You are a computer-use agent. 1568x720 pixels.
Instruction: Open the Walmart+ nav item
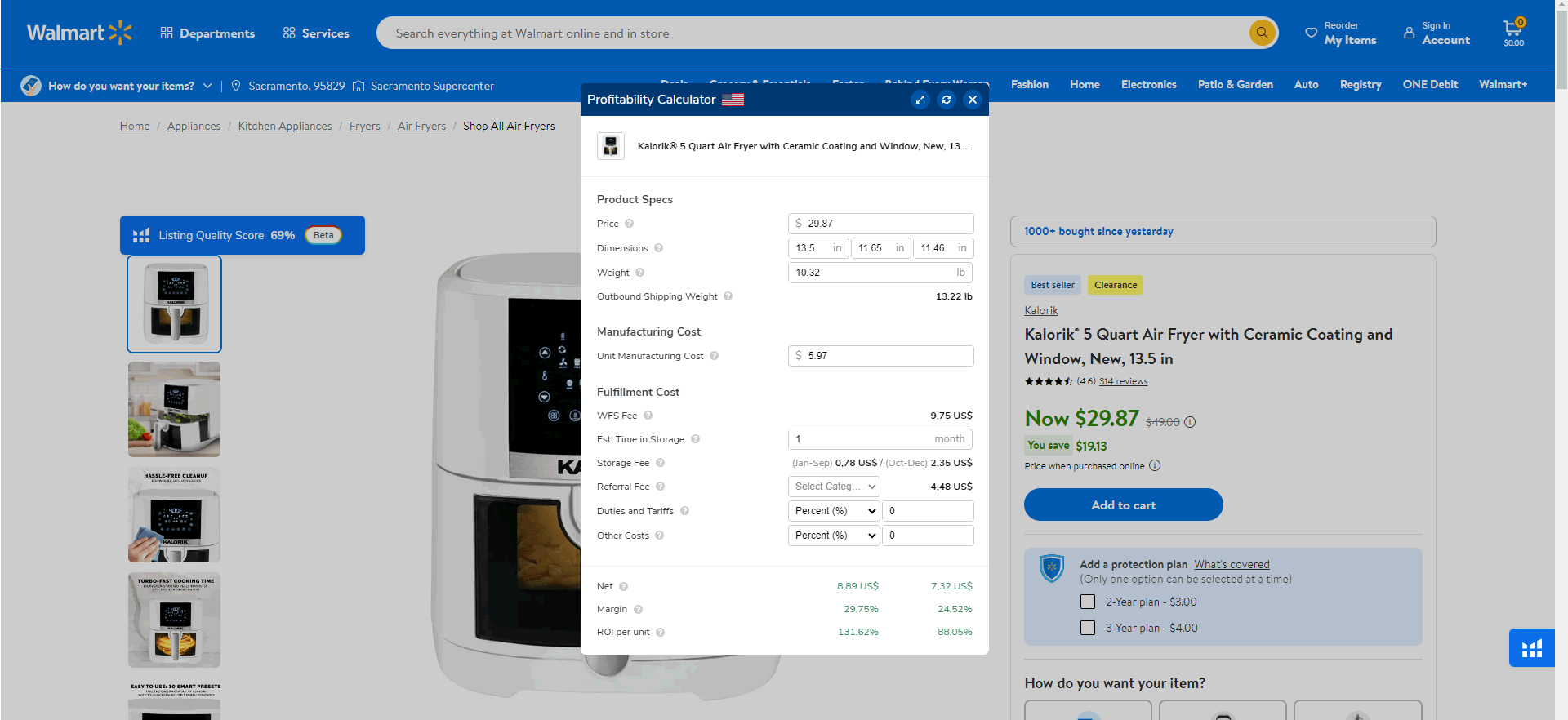(x=1503, y=84)
